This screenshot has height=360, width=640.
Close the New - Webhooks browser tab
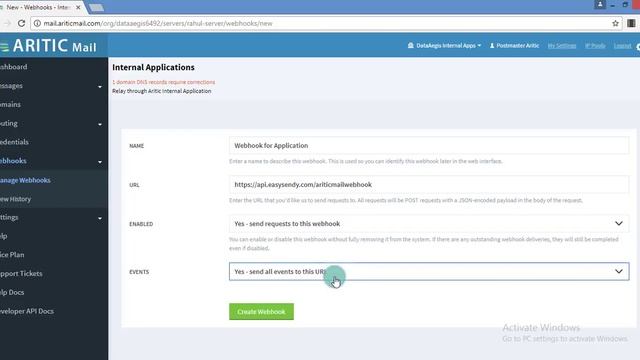click(78, 7)
